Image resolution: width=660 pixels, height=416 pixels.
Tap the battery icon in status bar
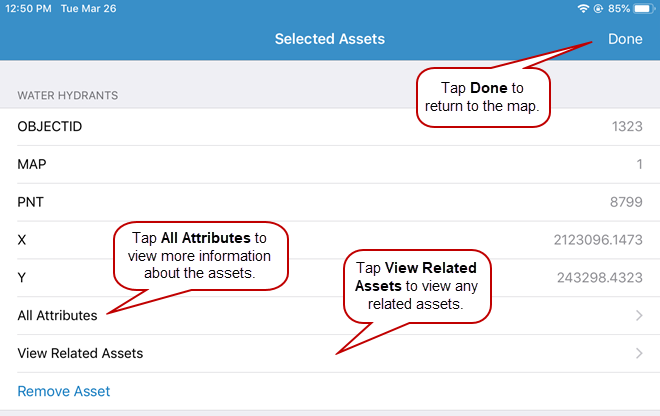tap(645, 8)
